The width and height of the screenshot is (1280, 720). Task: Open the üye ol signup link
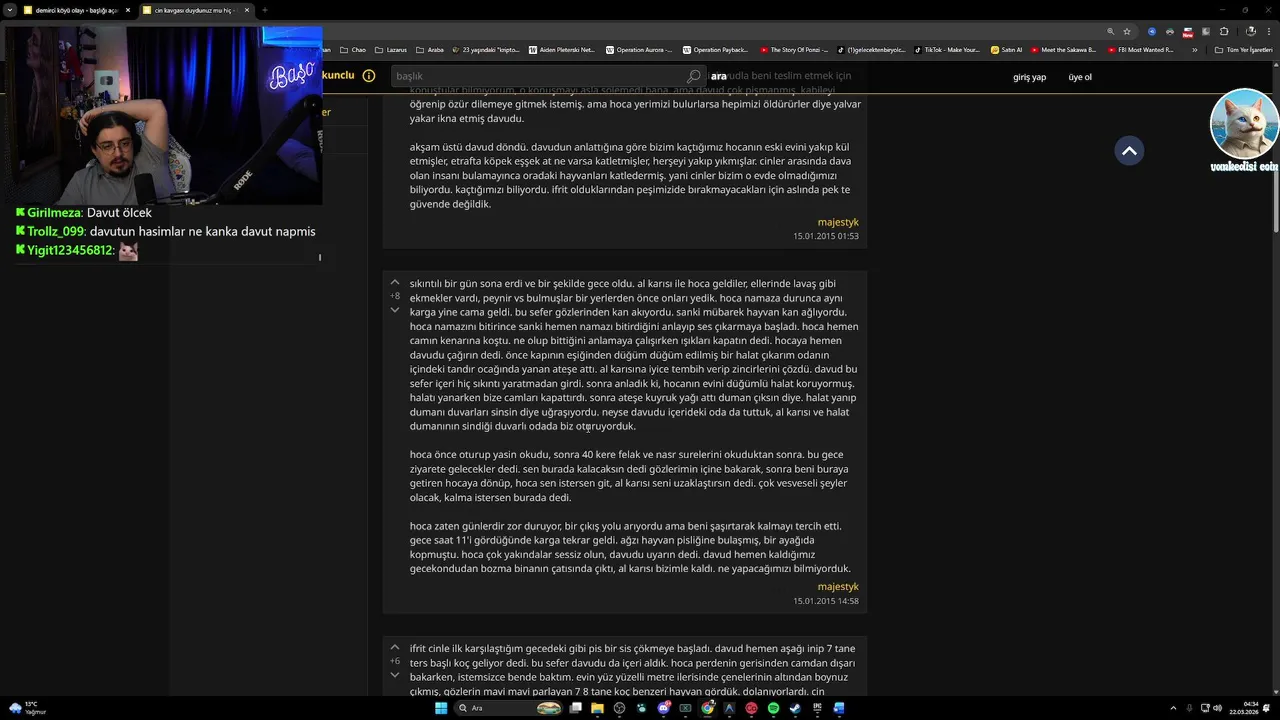point(1080,77)
